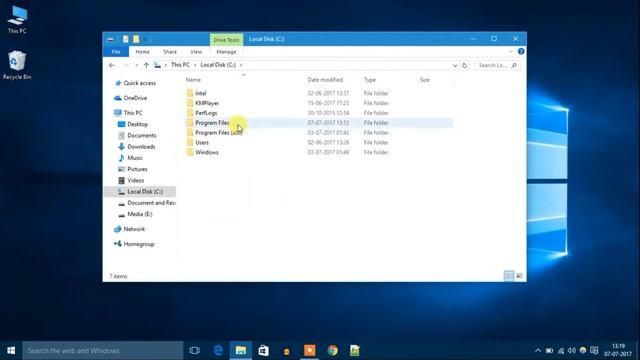The image size is (640, 360).
Task: Open OneDrive in navigation pane
Action: point(135,98)
